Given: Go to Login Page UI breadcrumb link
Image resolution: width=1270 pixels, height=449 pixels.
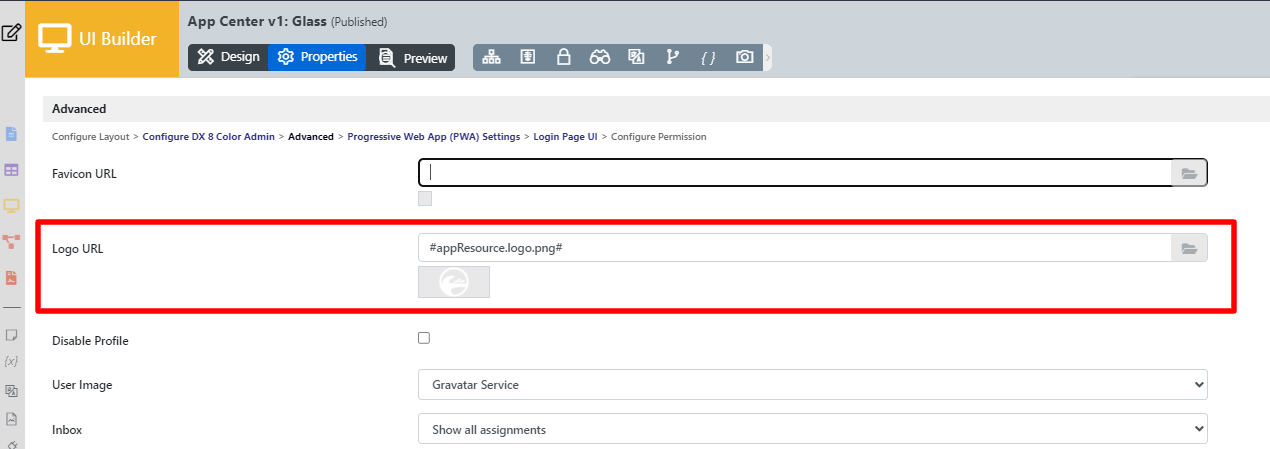Looking at the screenshot, I should pos(565,136).
